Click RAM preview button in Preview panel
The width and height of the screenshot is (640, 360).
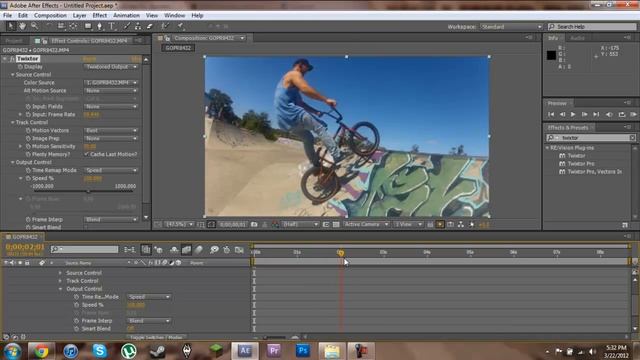(x=633, y=115)
